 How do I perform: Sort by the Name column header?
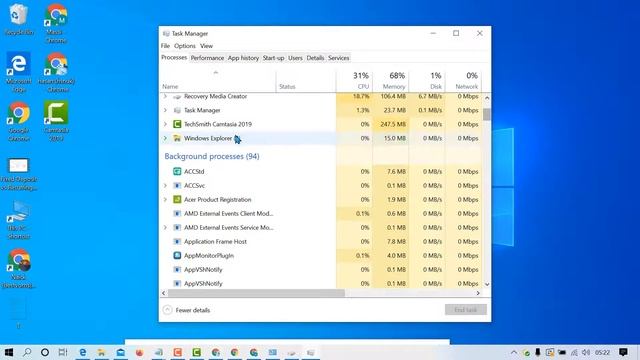coord(218,80)
